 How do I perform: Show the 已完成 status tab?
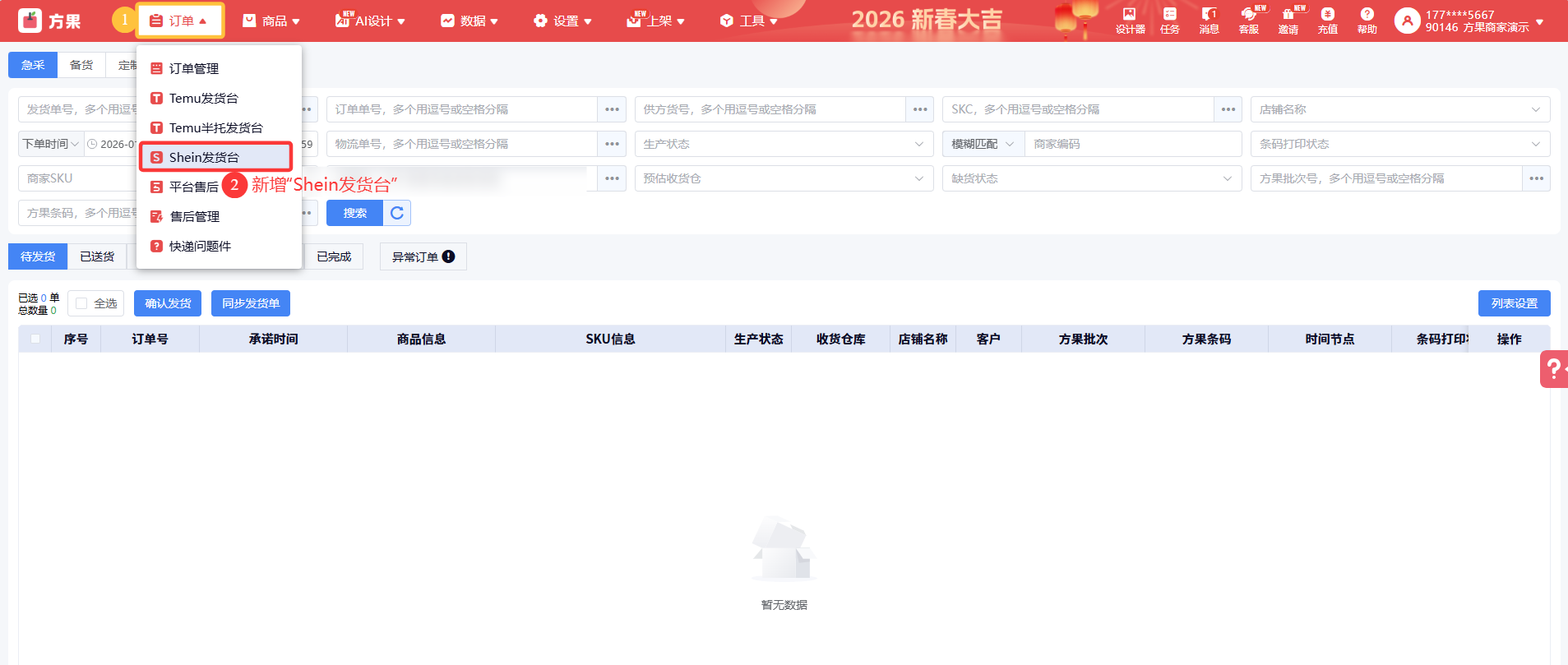(334, 256)
